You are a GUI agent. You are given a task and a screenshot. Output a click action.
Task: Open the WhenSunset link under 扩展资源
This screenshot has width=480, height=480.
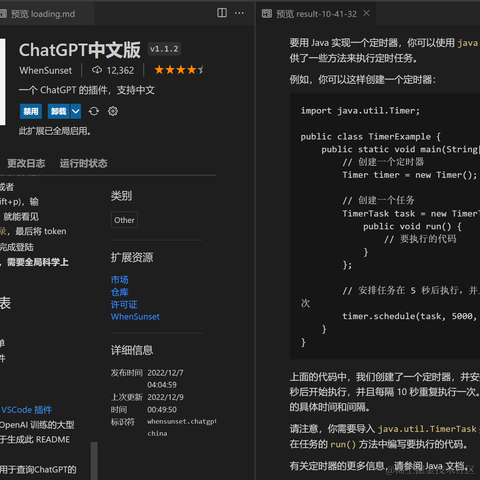135,317
